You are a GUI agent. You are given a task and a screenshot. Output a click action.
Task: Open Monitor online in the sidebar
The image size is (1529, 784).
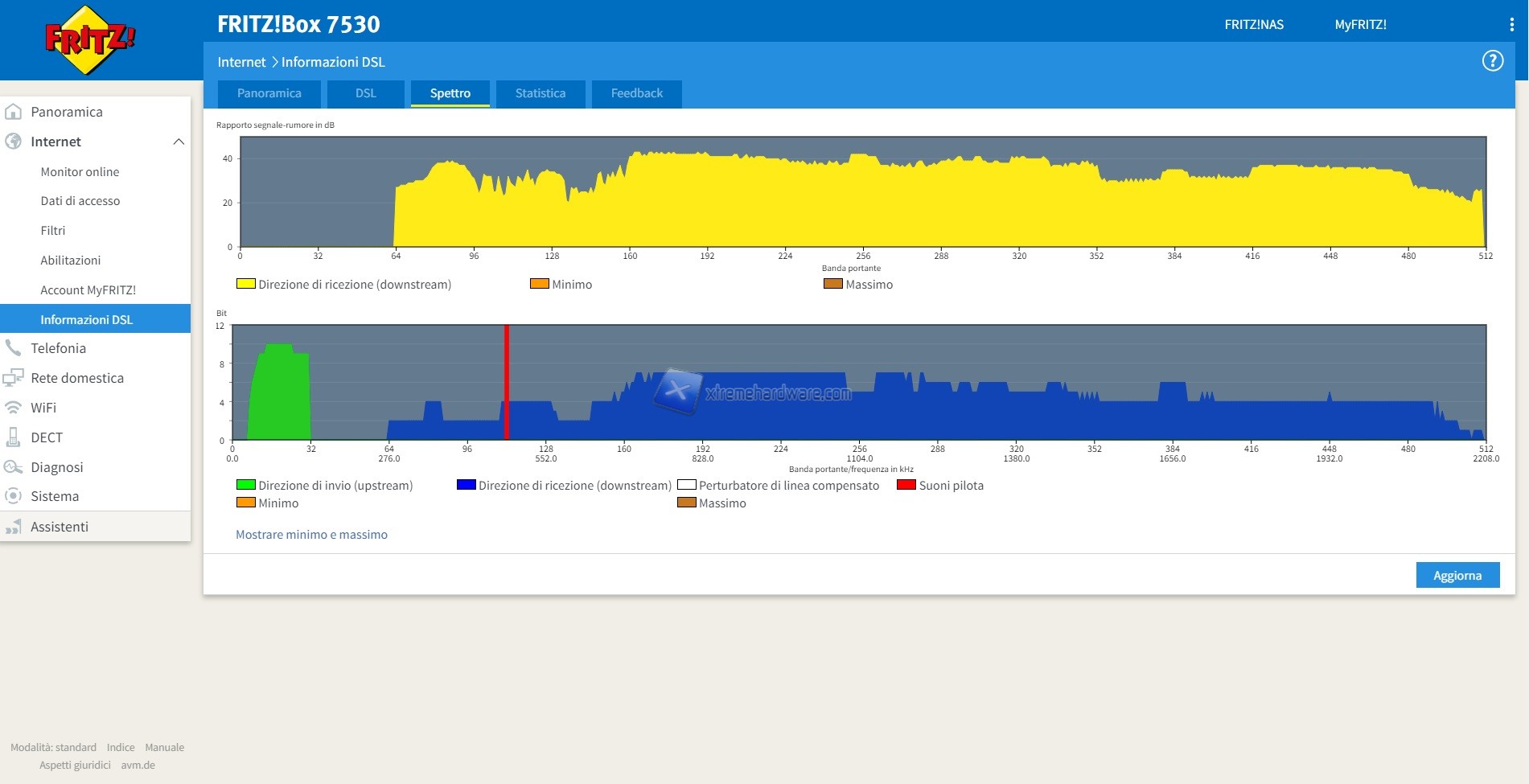(x=80, y=172)
